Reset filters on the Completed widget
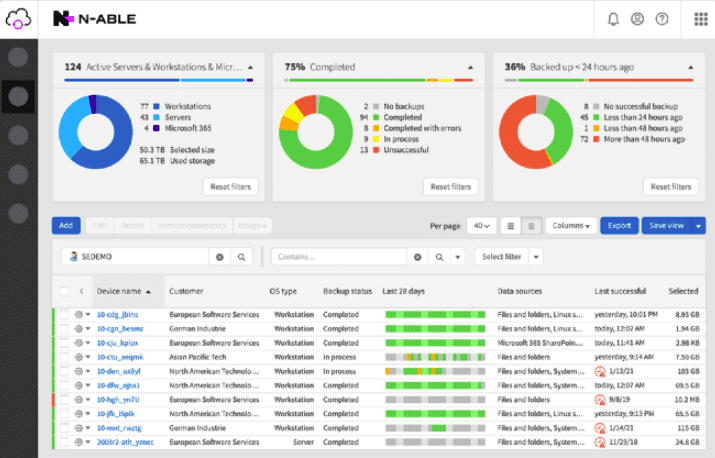 pos(451,187)
